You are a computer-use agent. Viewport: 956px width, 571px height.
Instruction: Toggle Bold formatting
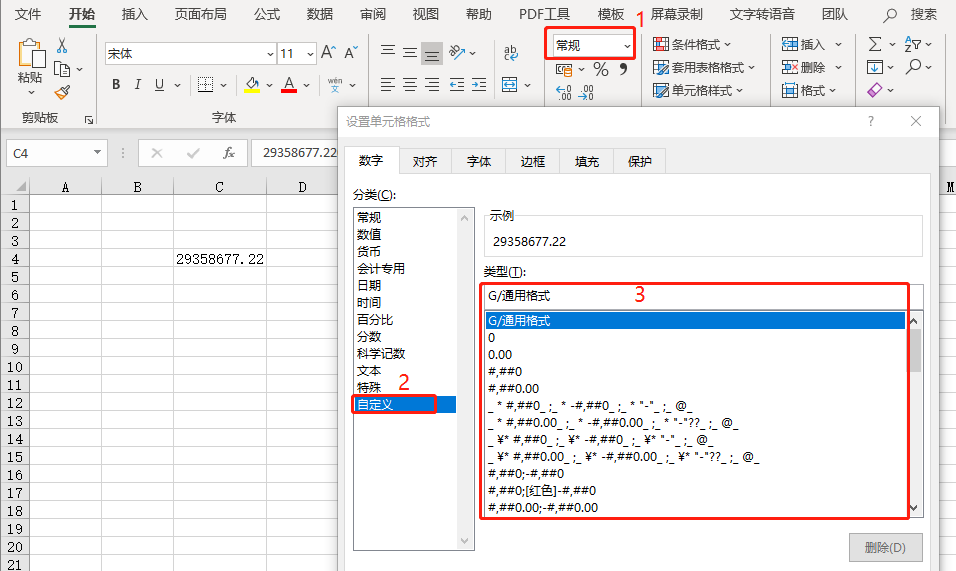pyautogui.click(x=116, y=84)
